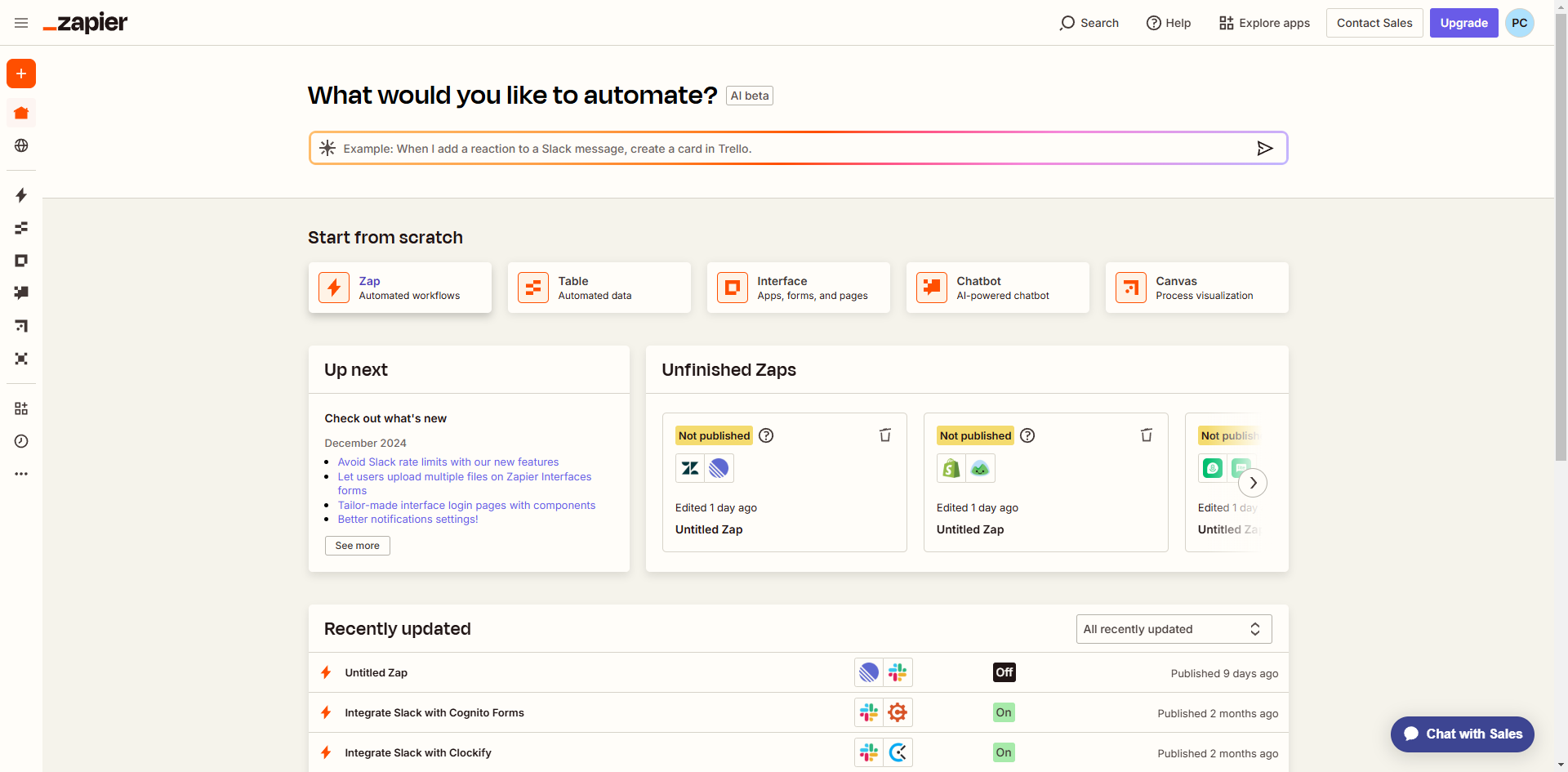Open Zap history clock icon in sidebar
The image size is (1568, 772).
point(21,441)
